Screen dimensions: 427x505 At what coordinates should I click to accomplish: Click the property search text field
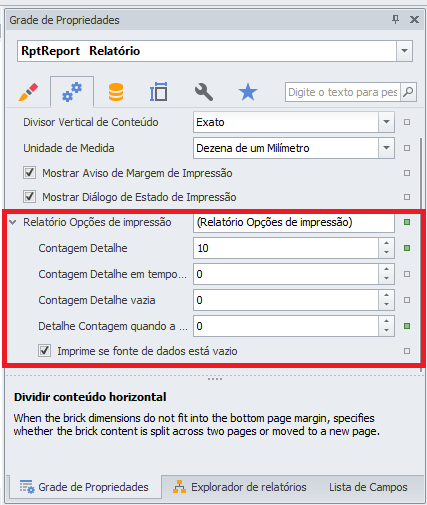[343, 92]
